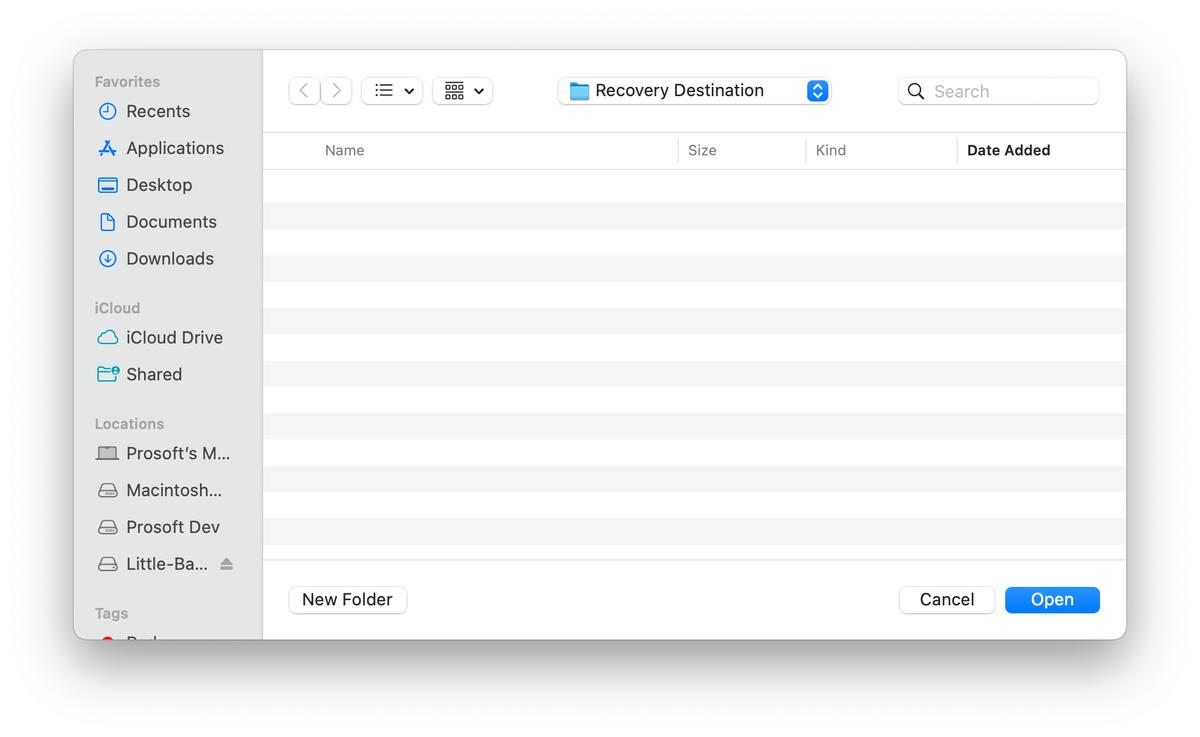This screenshot has height=737, width=1200.
Task: Open the Applications sidebar item
Action: point(175,148)
